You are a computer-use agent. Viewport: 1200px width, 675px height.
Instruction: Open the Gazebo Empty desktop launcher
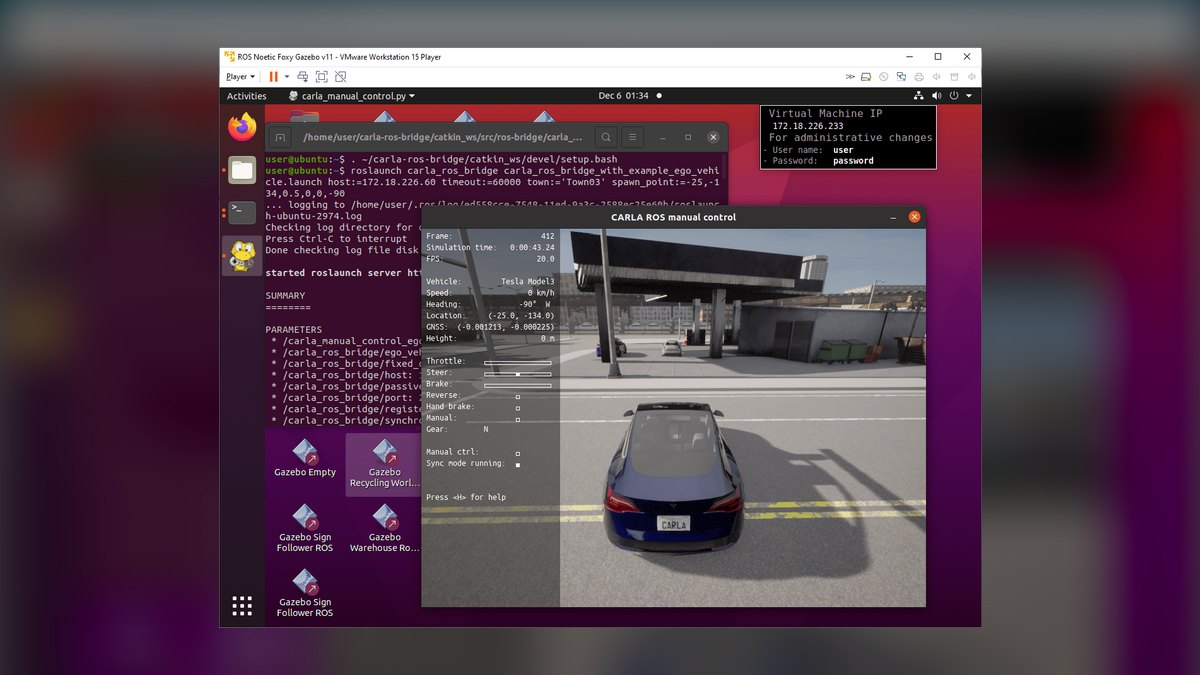coord(305,459)
